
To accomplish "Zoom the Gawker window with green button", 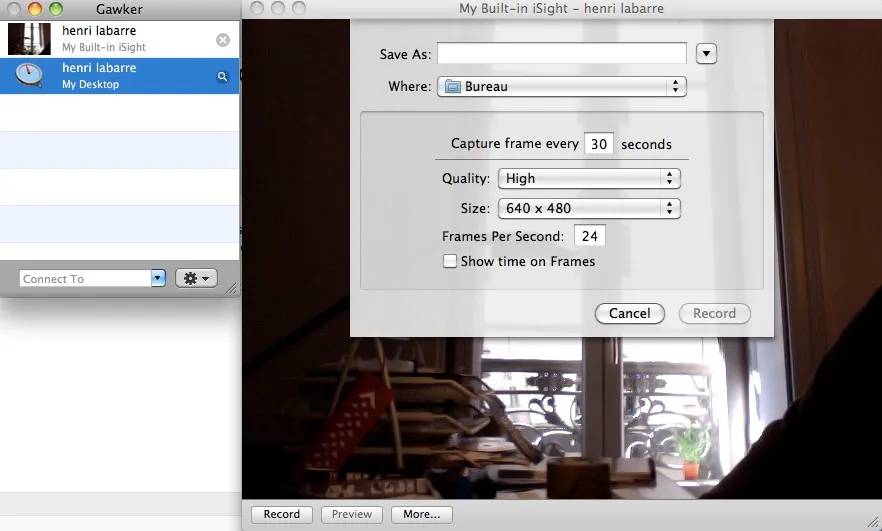I will click(56, 8).
